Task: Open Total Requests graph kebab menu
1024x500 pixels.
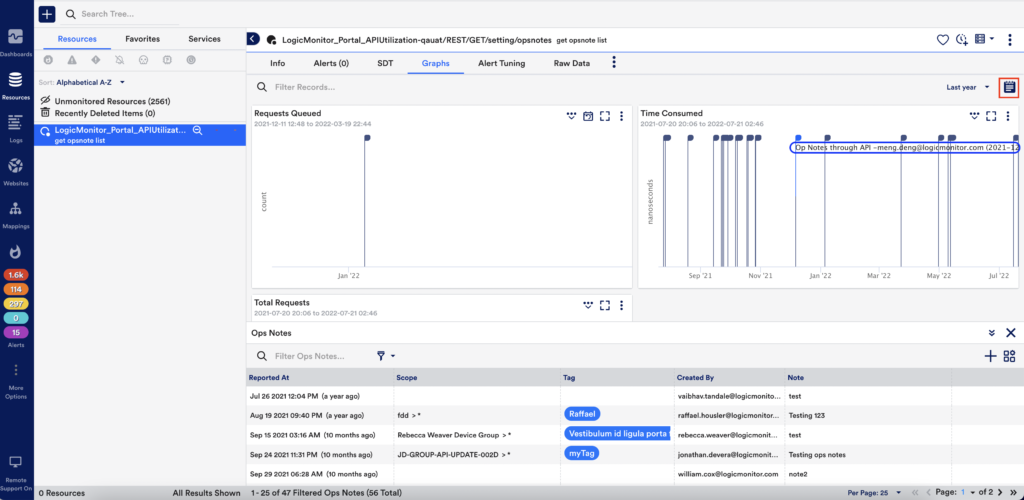Action: [x=621, y=305]
